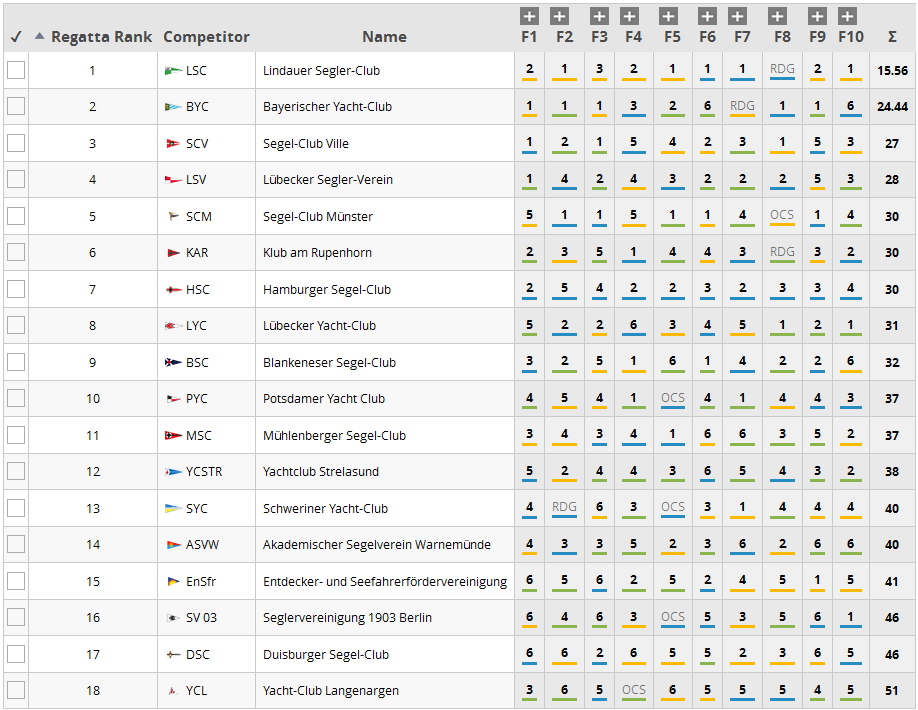Expand the F2 race column plus icon
The width and height of the screenshot is (918, 710).
click(x=560, y=16)
